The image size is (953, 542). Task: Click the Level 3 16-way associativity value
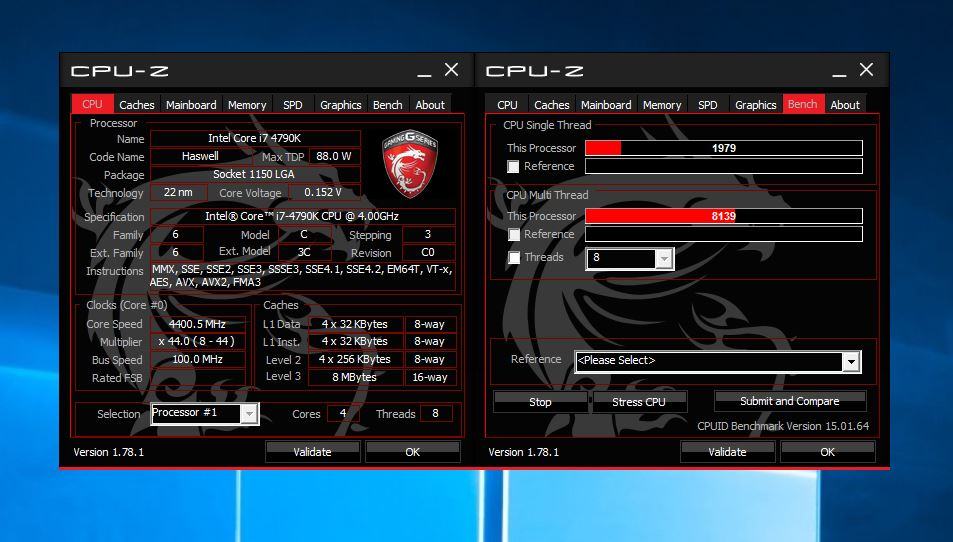click(430, 377)
